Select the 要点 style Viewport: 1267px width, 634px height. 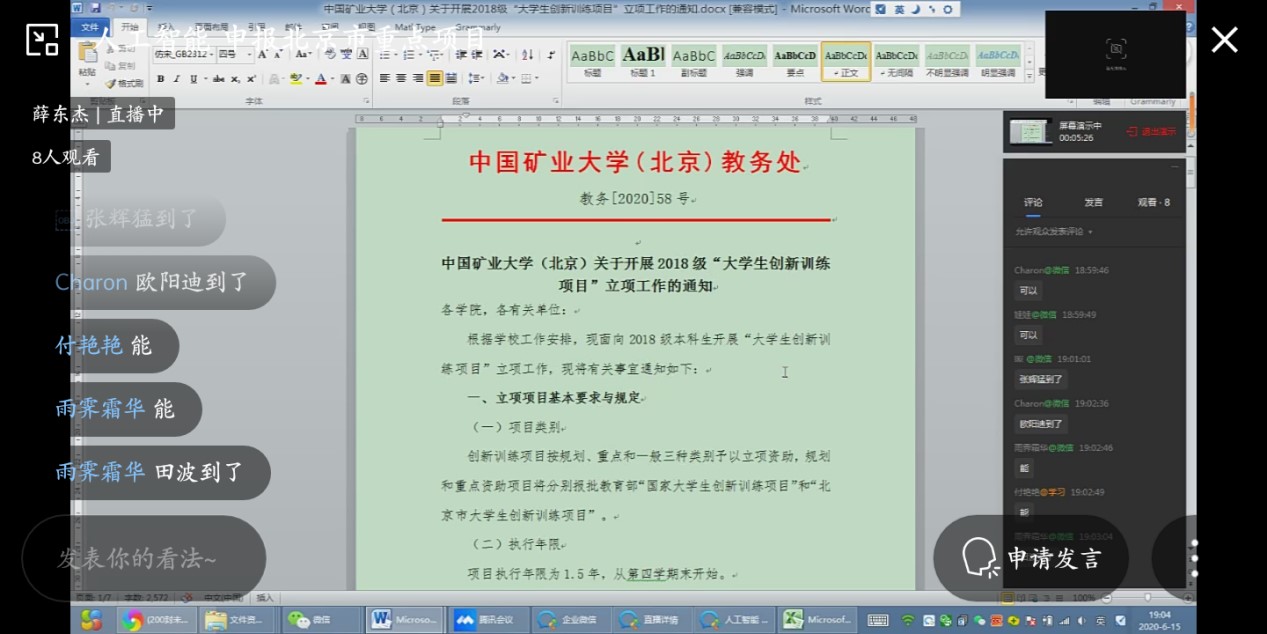coord(795,61)
